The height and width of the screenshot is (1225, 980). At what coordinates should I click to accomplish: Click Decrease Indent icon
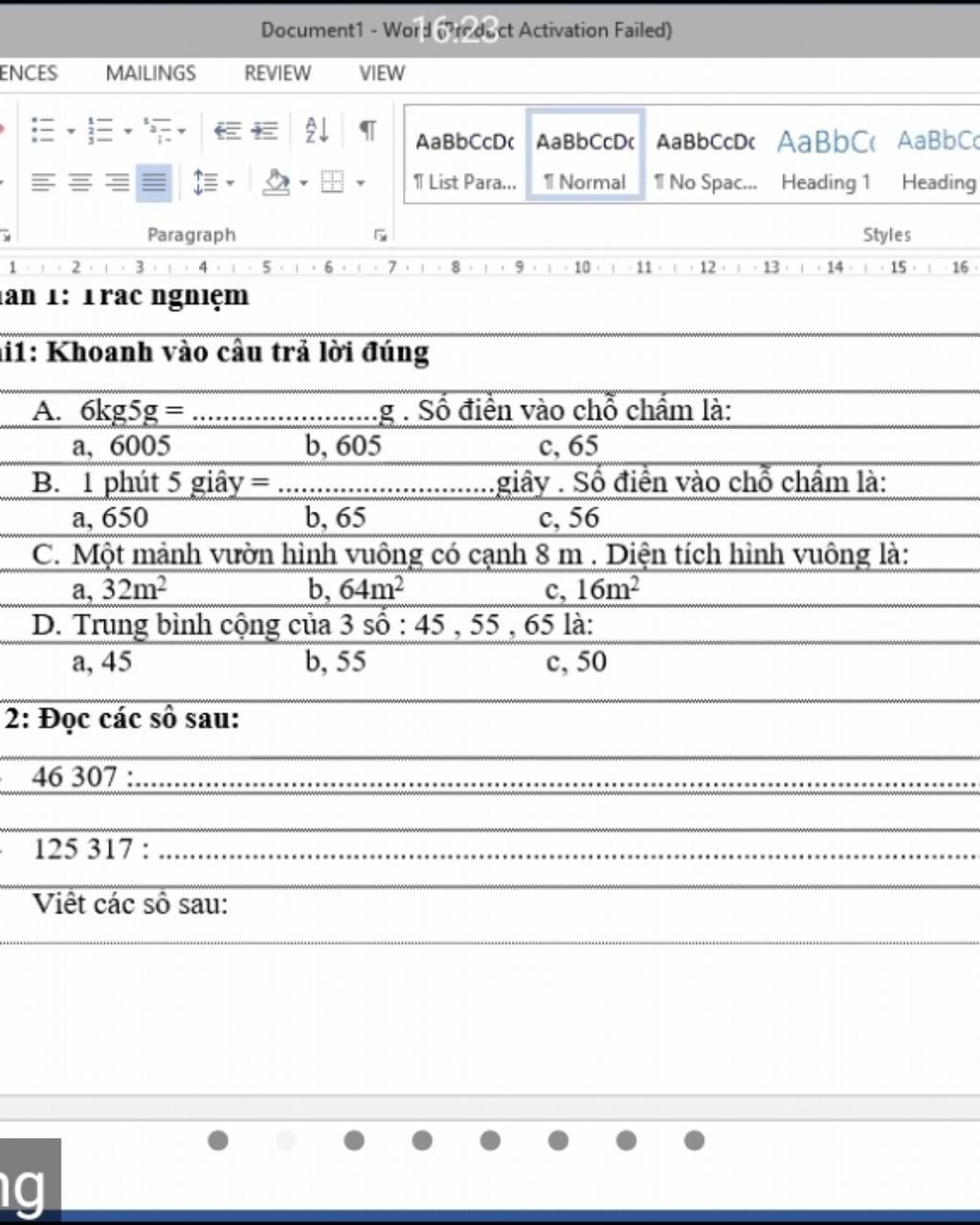pyautogui.click(x=227, y=129)
